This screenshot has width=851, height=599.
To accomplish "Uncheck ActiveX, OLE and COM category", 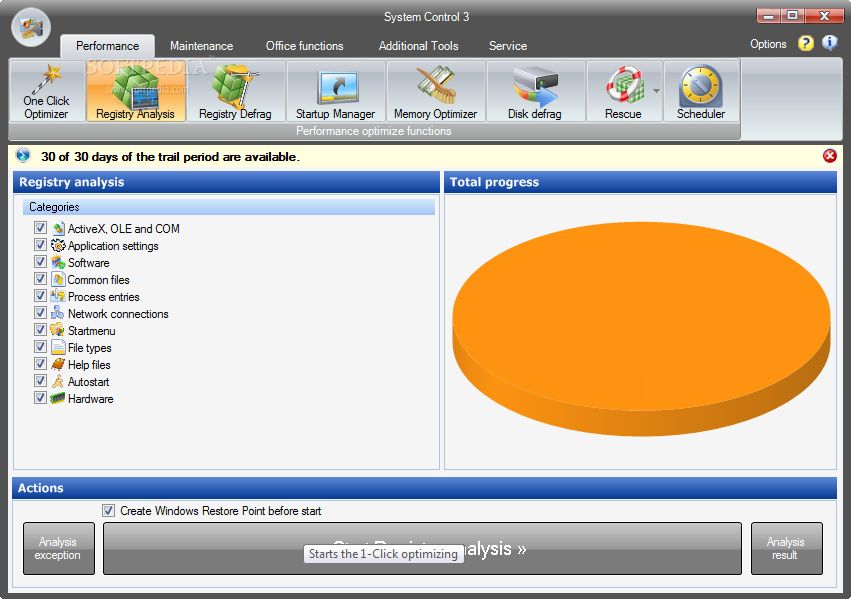I will pyautogui.click(x=40, y=228).
